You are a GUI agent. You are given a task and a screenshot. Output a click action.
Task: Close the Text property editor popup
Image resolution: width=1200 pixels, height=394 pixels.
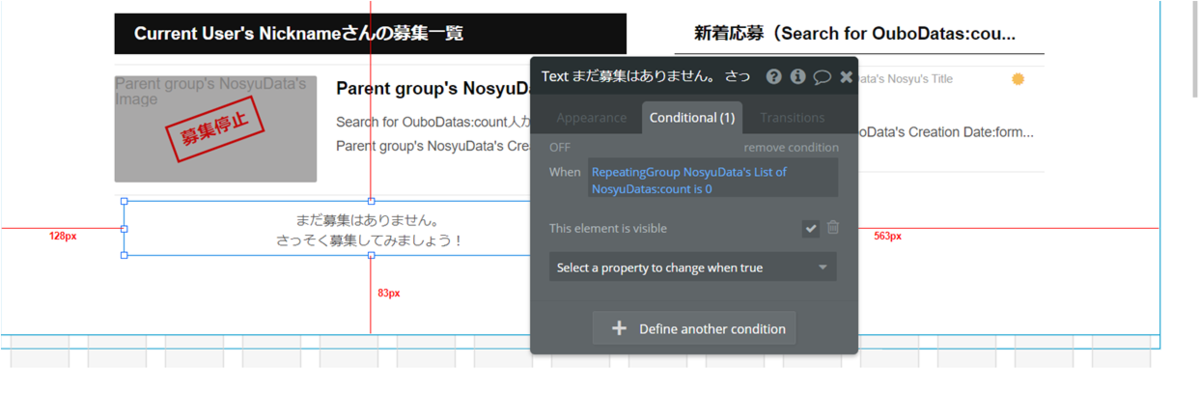click(846, 77)
